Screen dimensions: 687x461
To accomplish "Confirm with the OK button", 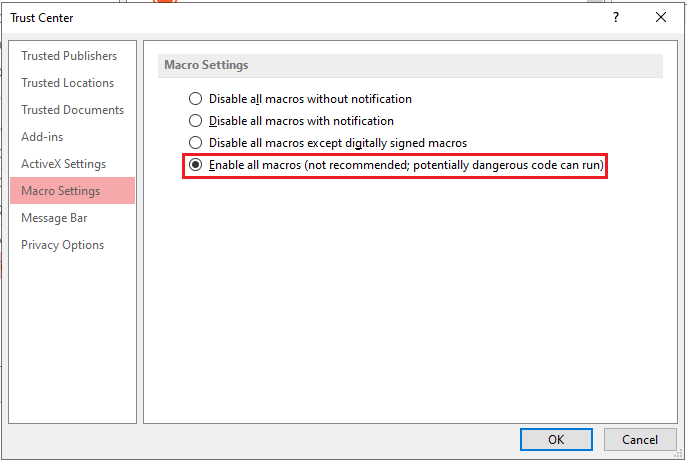I will tap(556, 439).
